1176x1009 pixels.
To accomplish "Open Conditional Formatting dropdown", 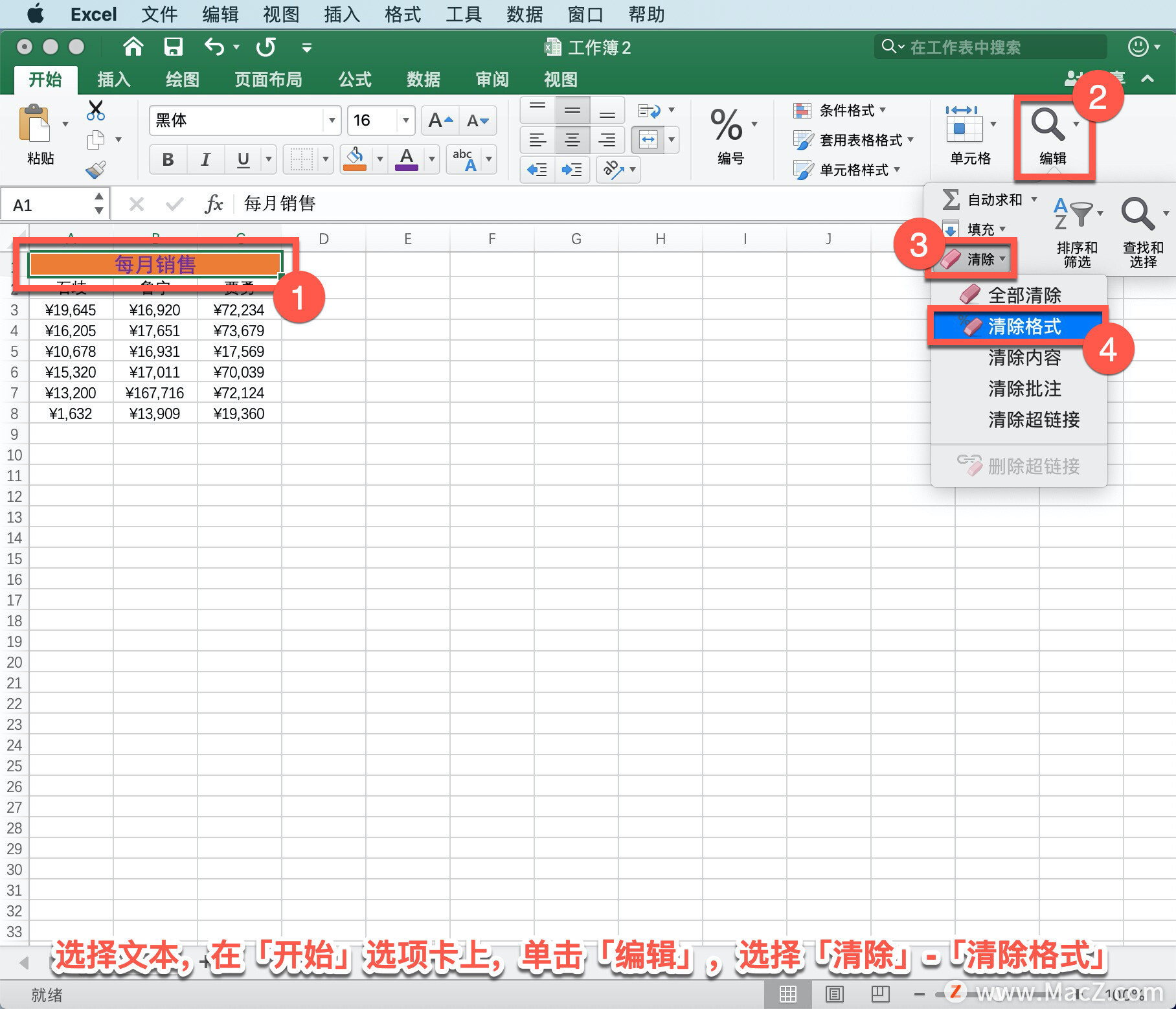I will click(x=840, y=110).
